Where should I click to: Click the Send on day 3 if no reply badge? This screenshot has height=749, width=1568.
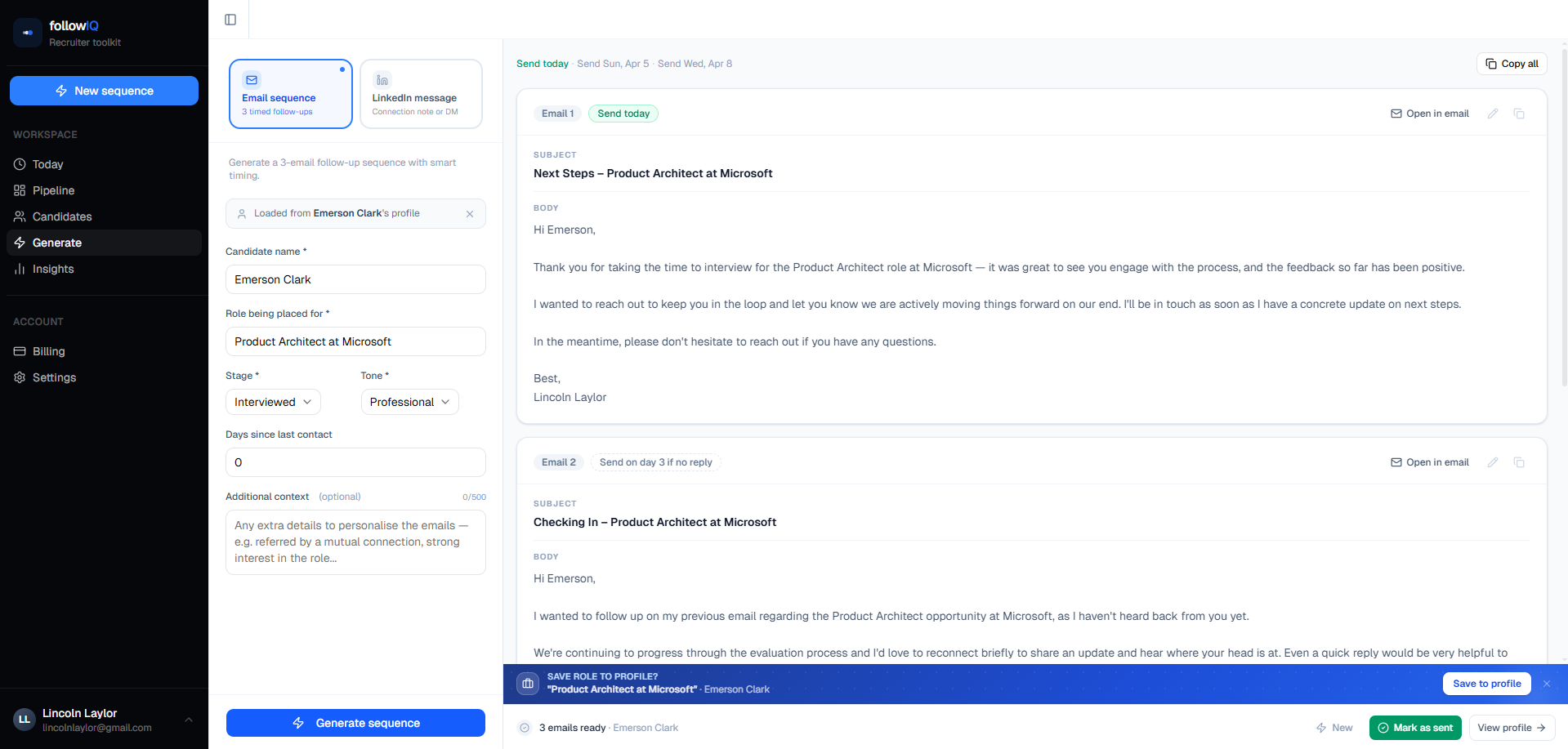655,462
